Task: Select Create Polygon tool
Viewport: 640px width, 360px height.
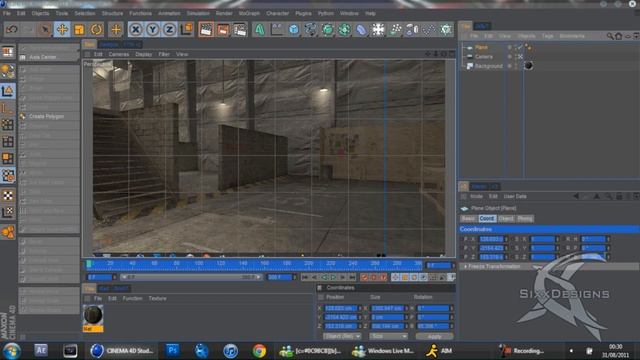Action: [46, 116]
